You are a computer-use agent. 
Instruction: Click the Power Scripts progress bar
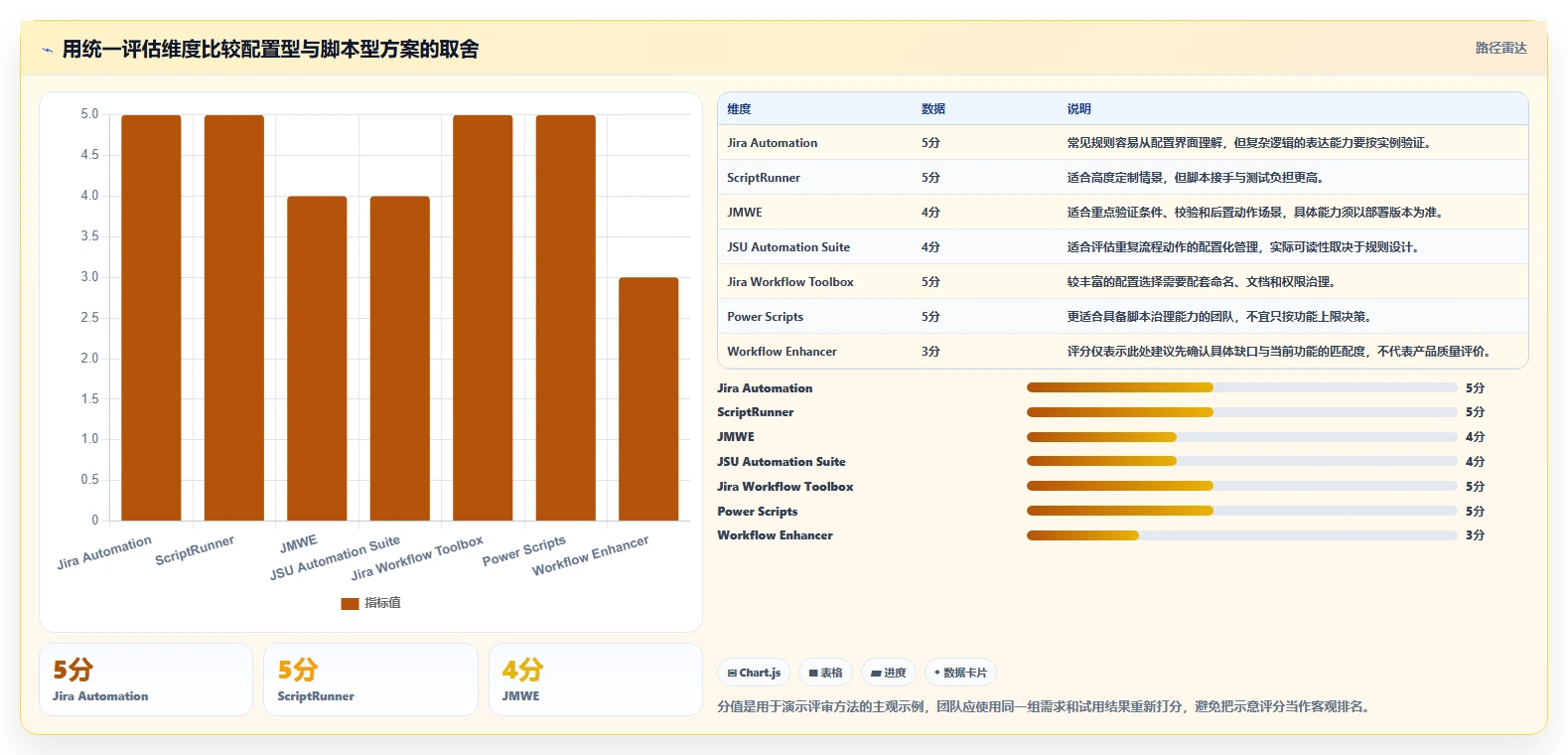pyautogui.click(x=1241, y=511)
